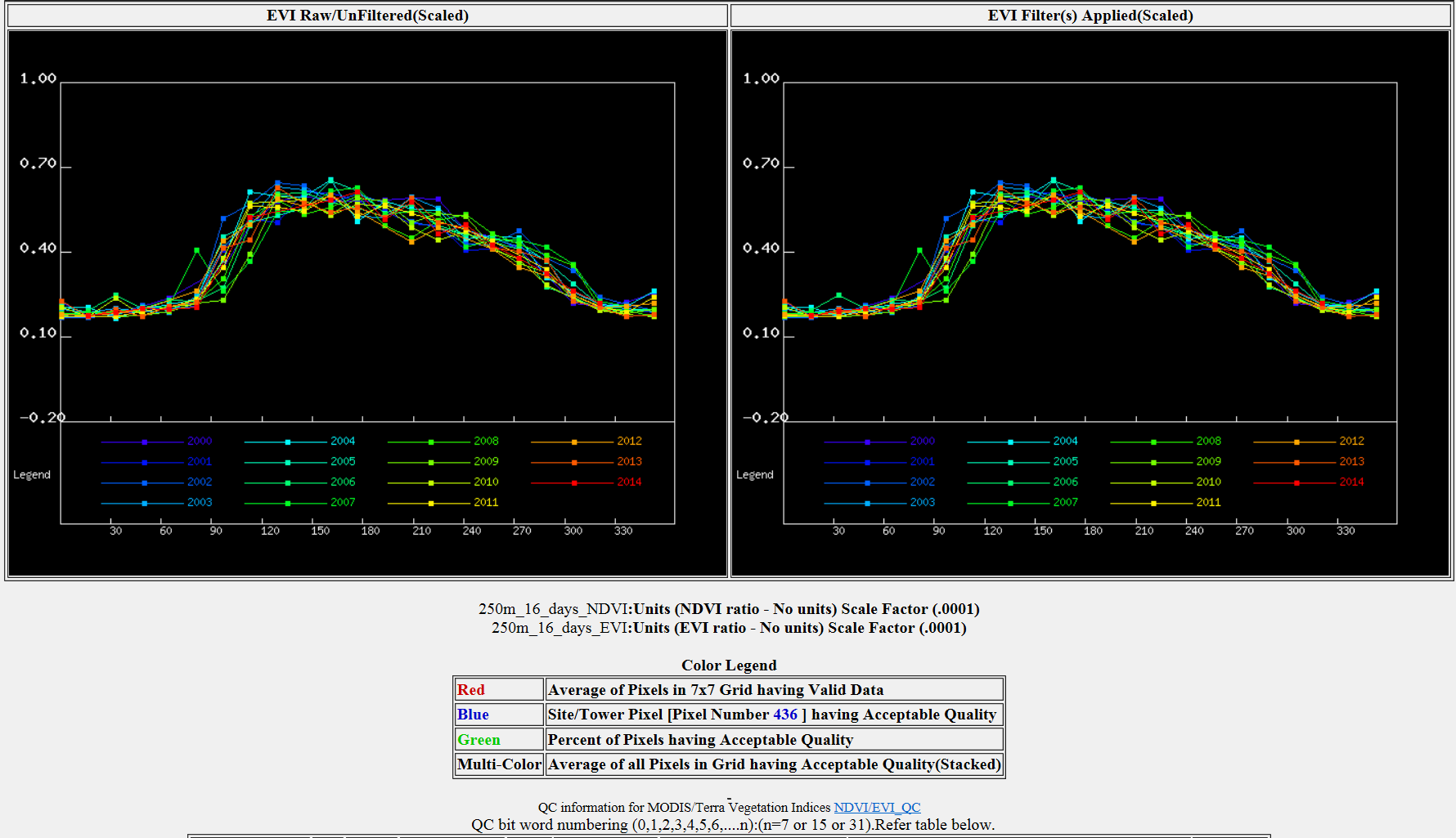Click the 2009 year label in Filtered chart legend

click(x=1208, y=462)
